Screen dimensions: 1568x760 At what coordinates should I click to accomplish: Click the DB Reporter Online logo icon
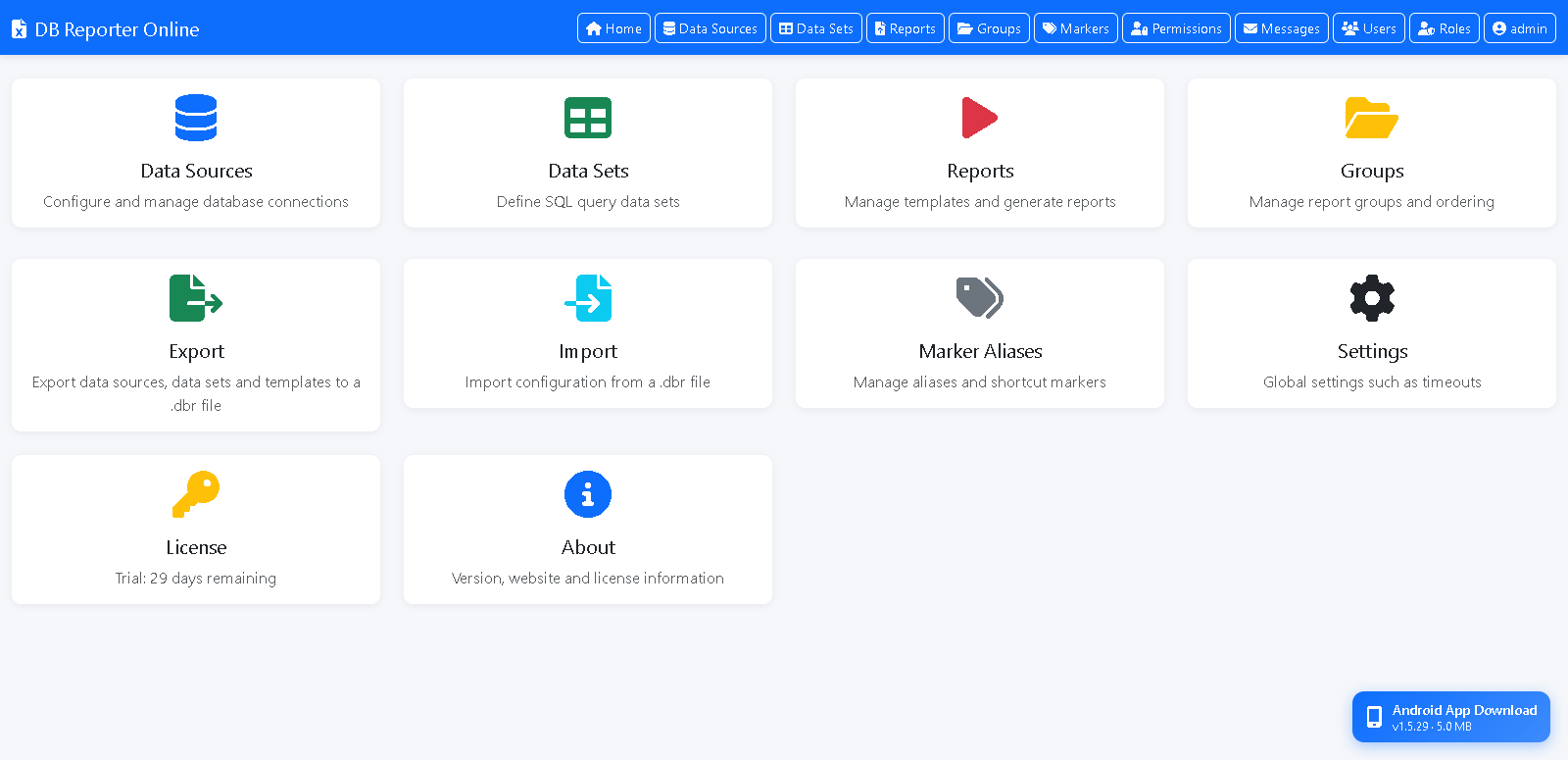pos(19,29)
